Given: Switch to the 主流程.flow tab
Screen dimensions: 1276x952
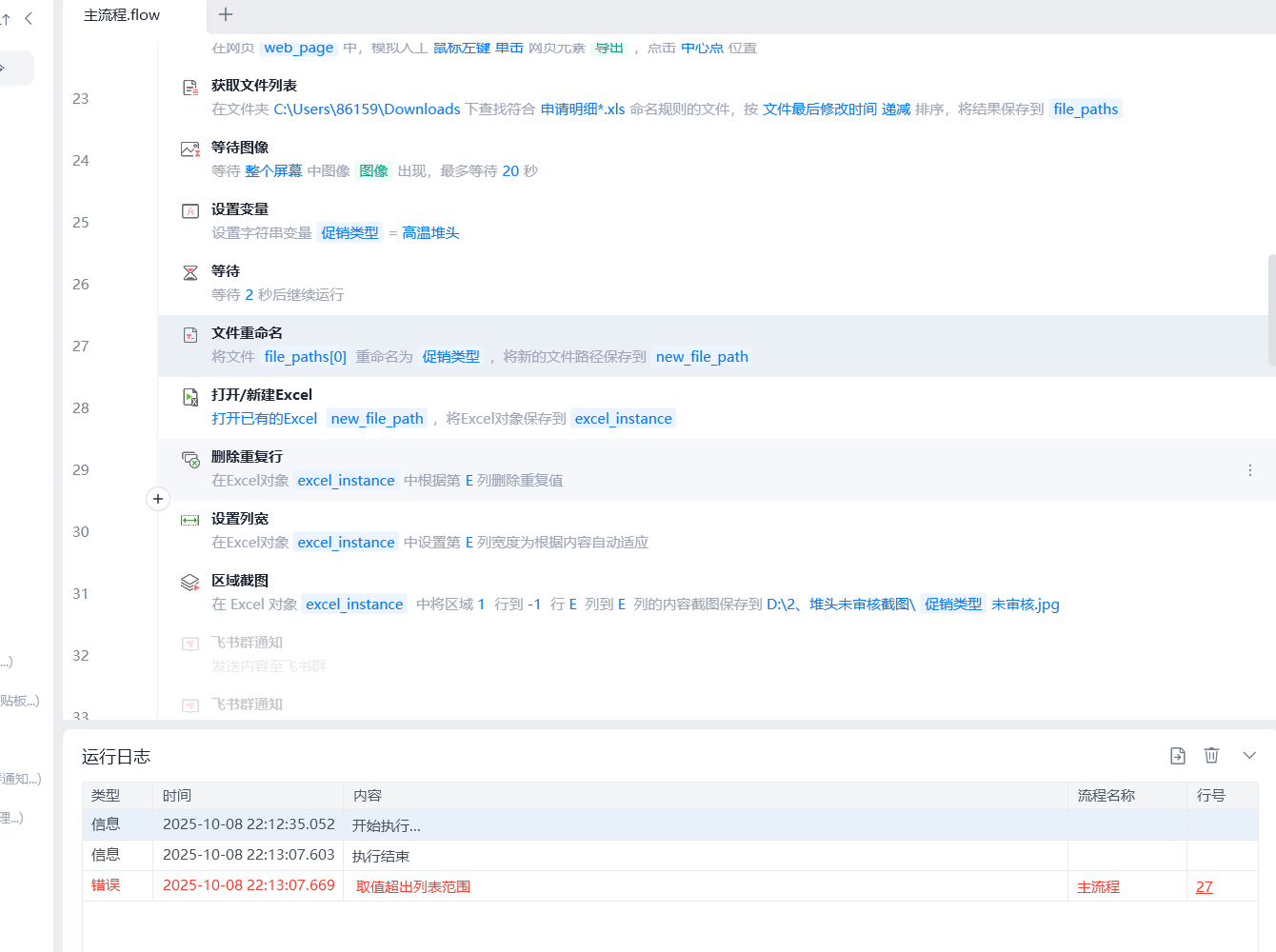Looking at the screenshot, I should 122,15.
